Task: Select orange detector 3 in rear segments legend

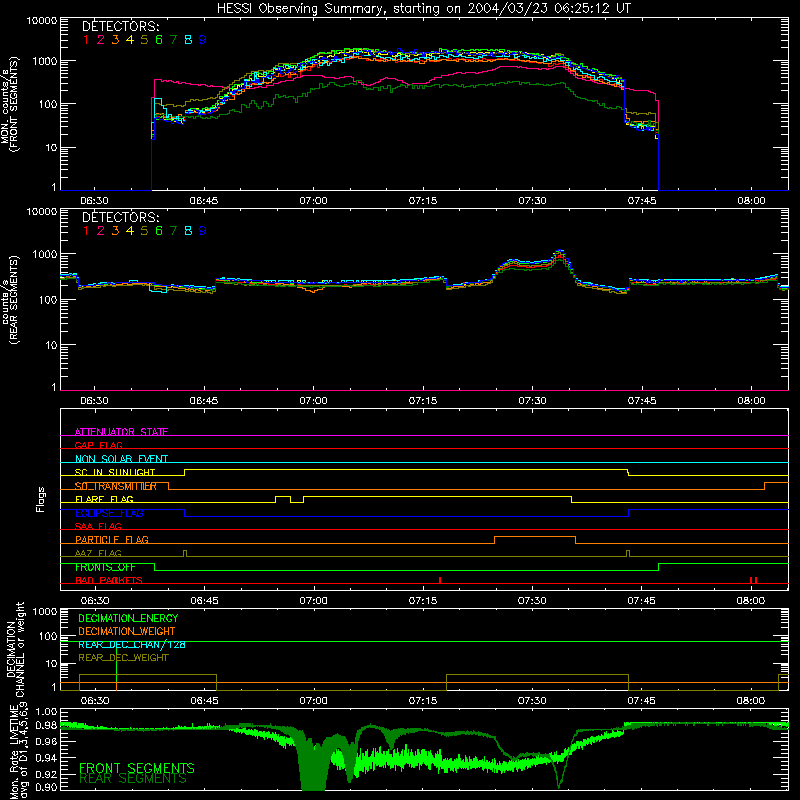Action: coord(115,231)
